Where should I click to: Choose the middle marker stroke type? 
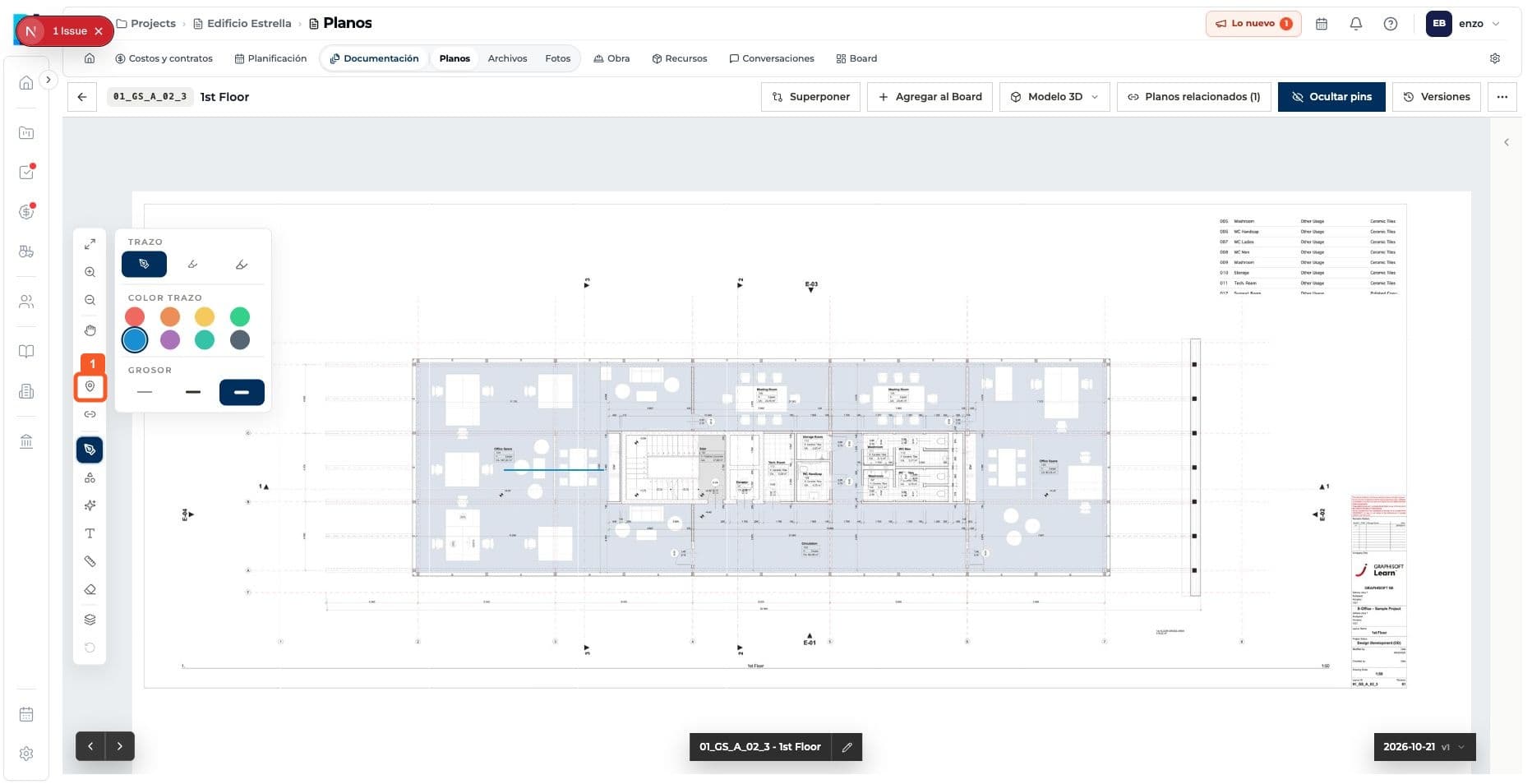coord(193,265)
